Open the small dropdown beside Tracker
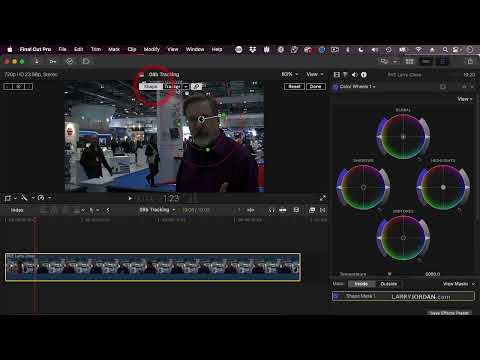 tap(186, 86)
